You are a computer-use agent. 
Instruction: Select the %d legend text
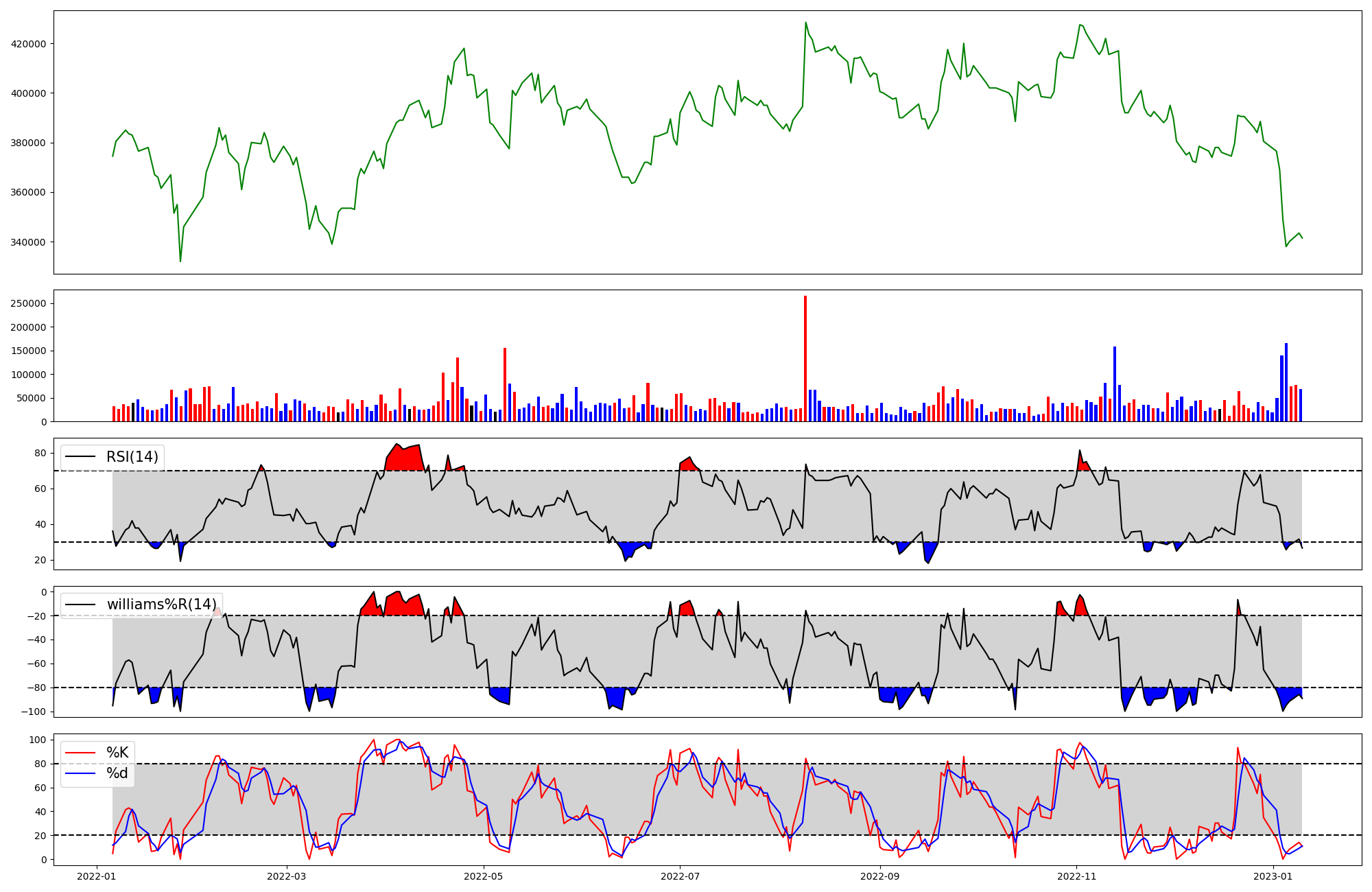click(x=117, y=773)
